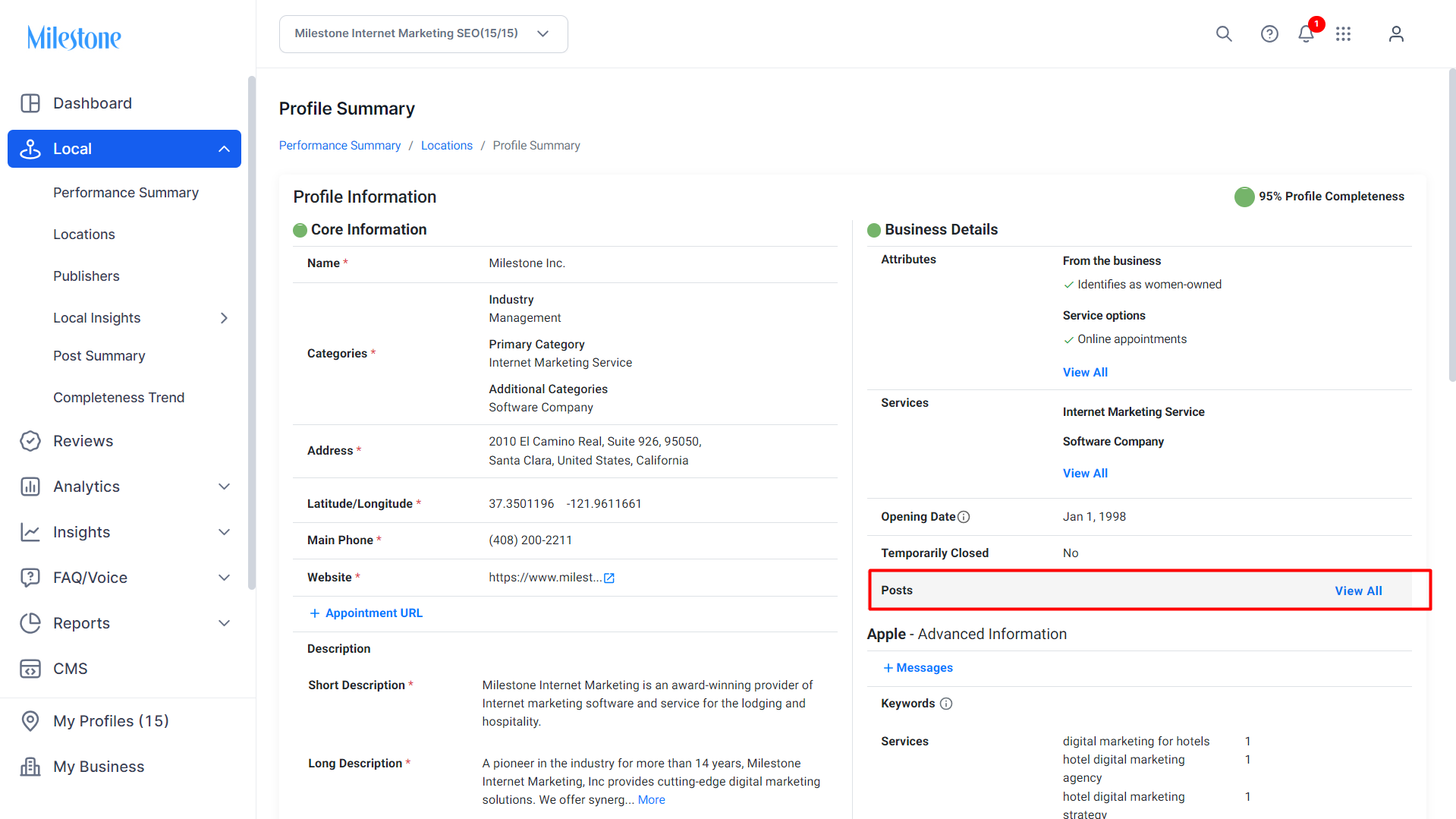Expand the Insights menu chevron
Image resolution: width=1456 pixels, height=819 pixels.
(x=224, y=532)
